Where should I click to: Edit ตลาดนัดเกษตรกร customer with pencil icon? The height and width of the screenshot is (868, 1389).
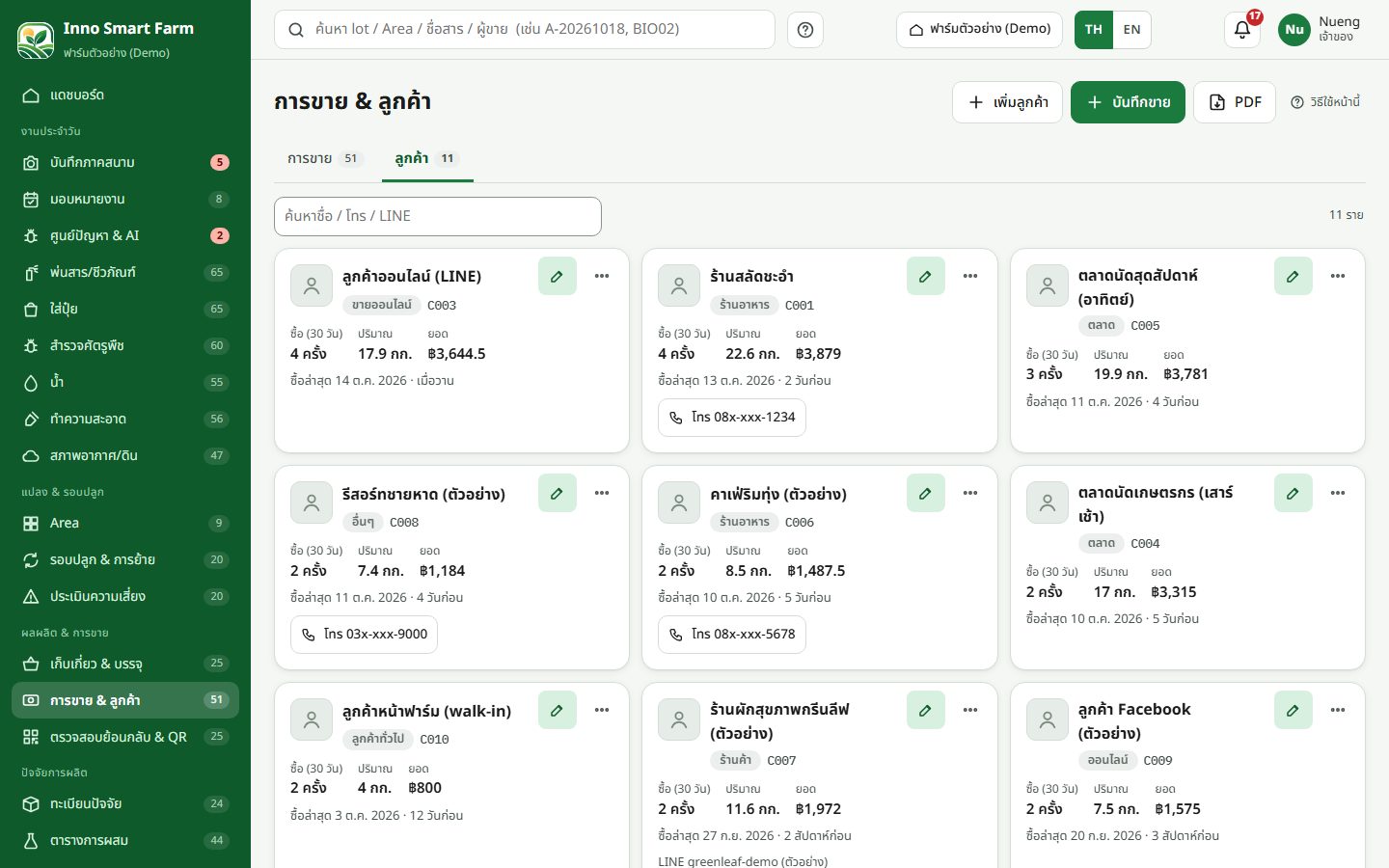click(x=1293, y=493)
